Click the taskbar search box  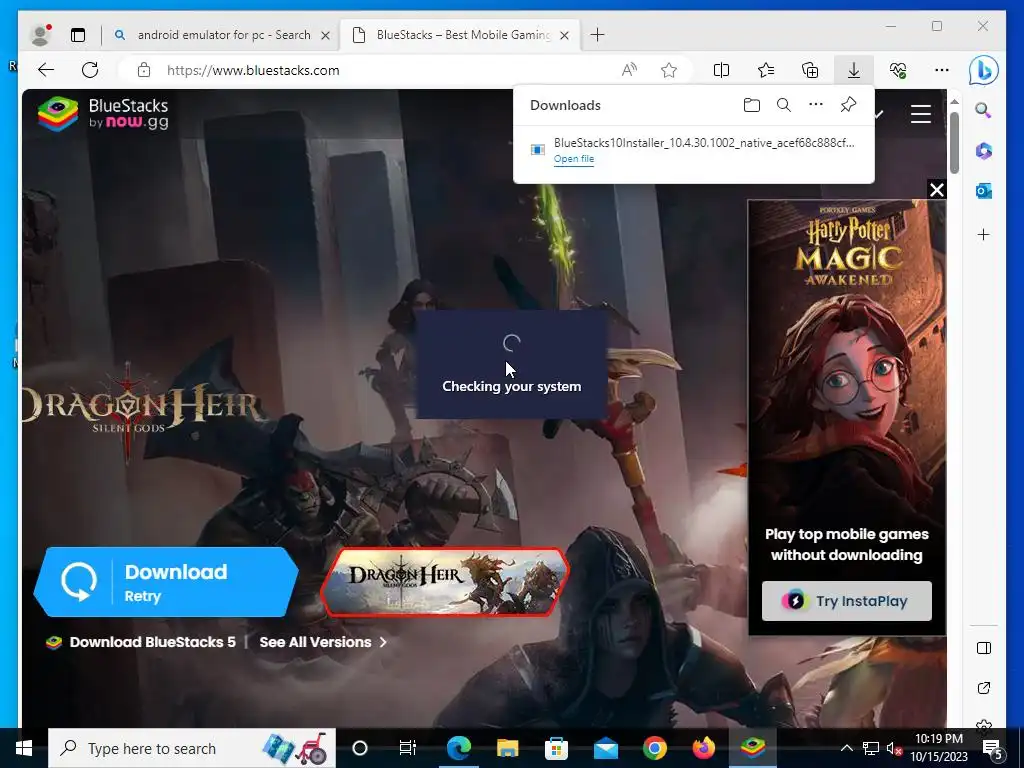click(192, 748)
